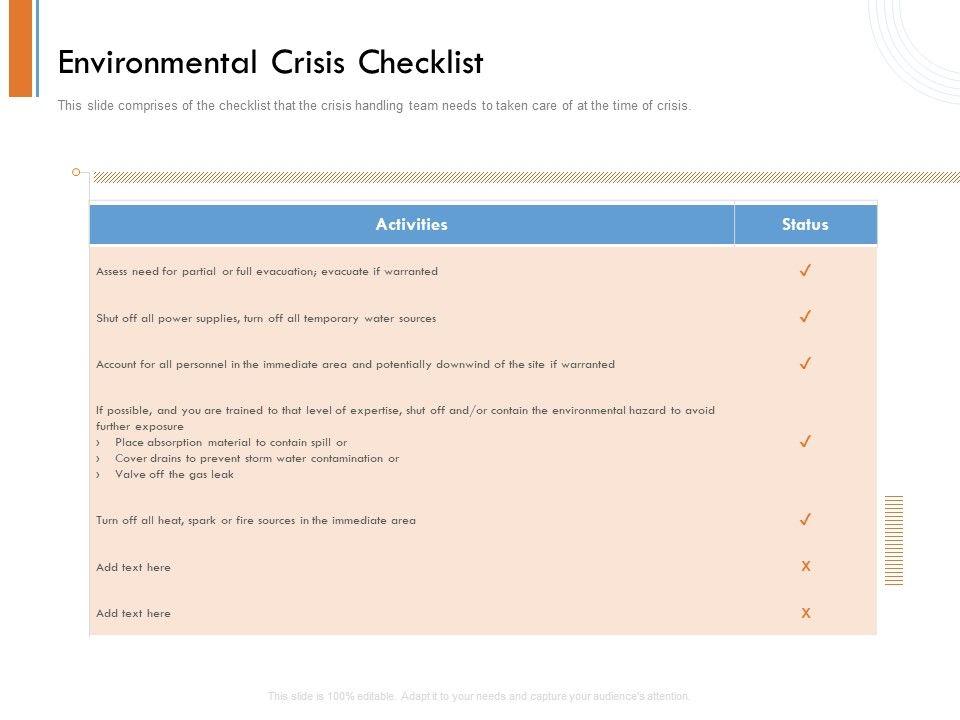Image resolution: width=960 pixels, height=720 pixels.
Task: Click the X mark in the last 'Add text here' row
Action: pos(806,613)
